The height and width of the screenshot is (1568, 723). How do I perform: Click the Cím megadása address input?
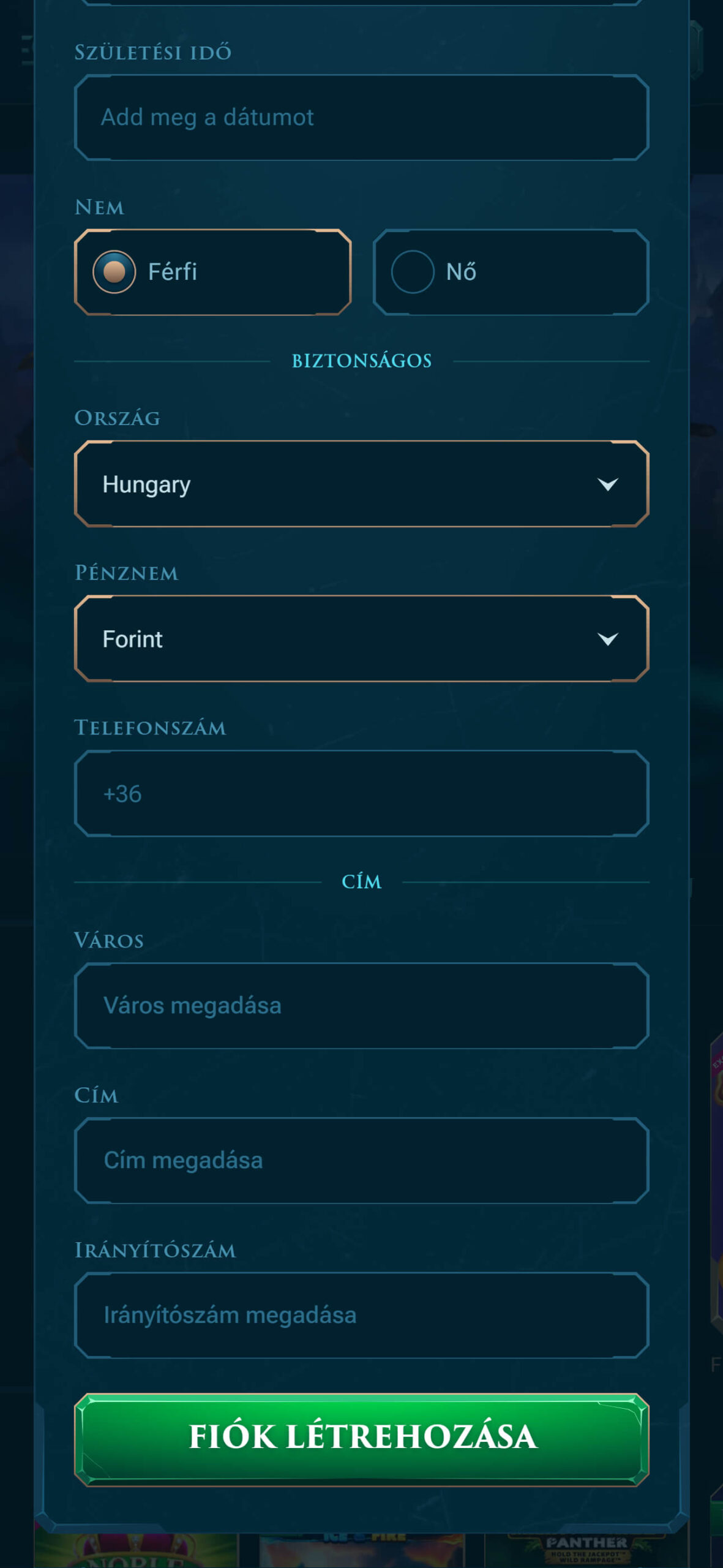click(361, 1161)
